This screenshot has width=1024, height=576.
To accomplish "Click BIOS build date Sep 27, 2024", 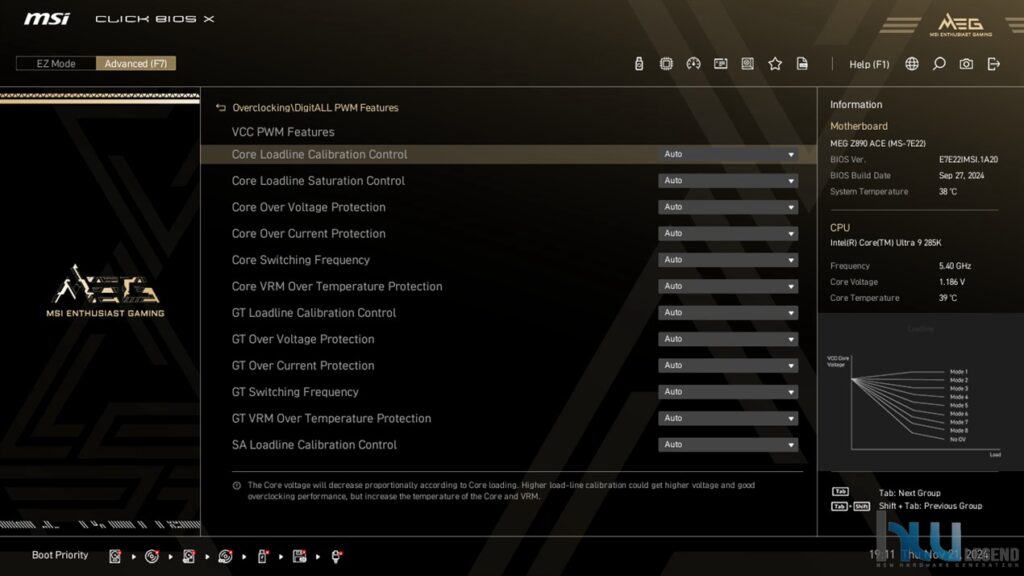I will (961, 176).
